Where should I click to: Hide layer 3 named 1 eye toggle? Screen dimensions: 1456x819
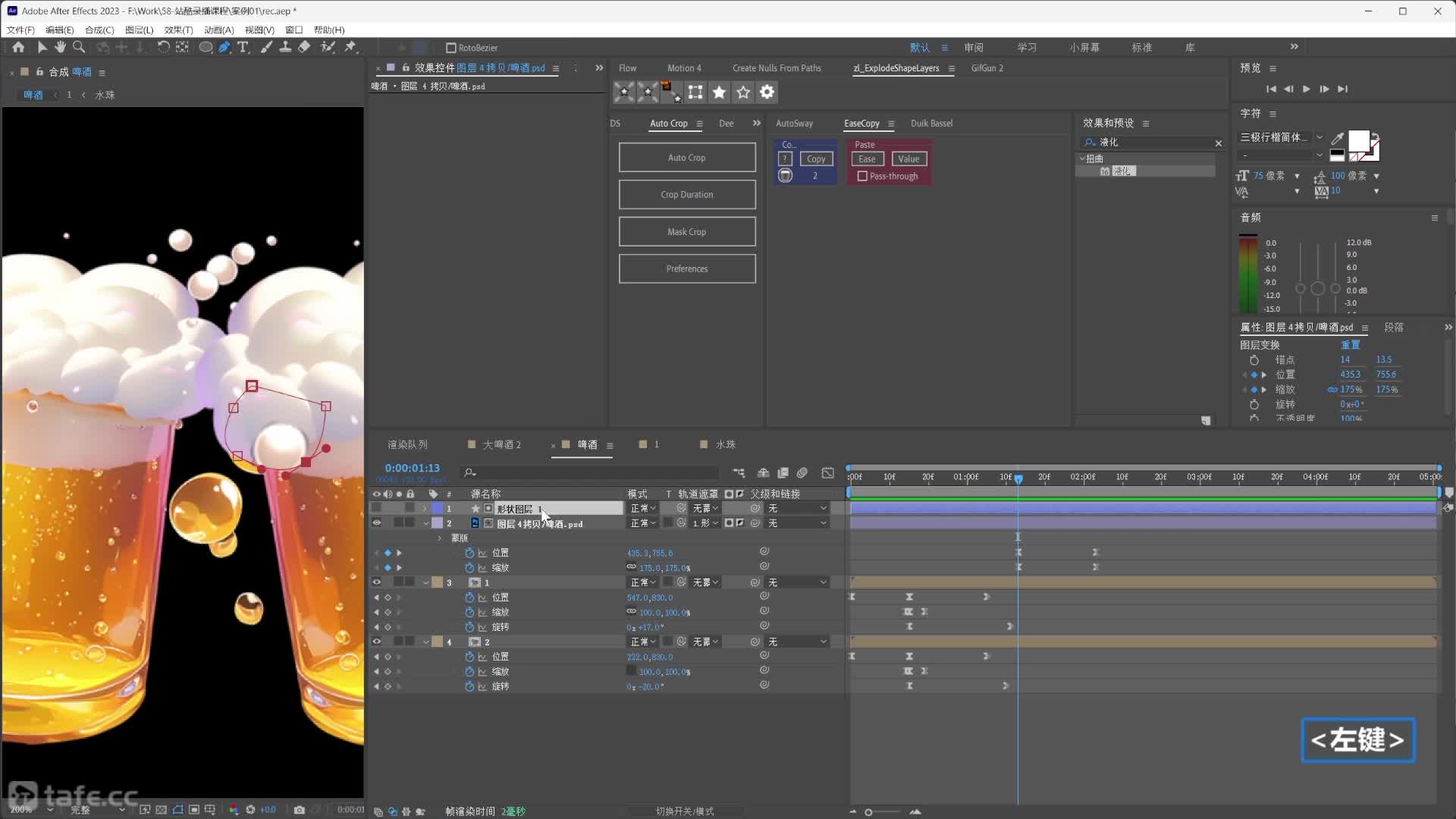pyautogui.click(x=376, y=582)
